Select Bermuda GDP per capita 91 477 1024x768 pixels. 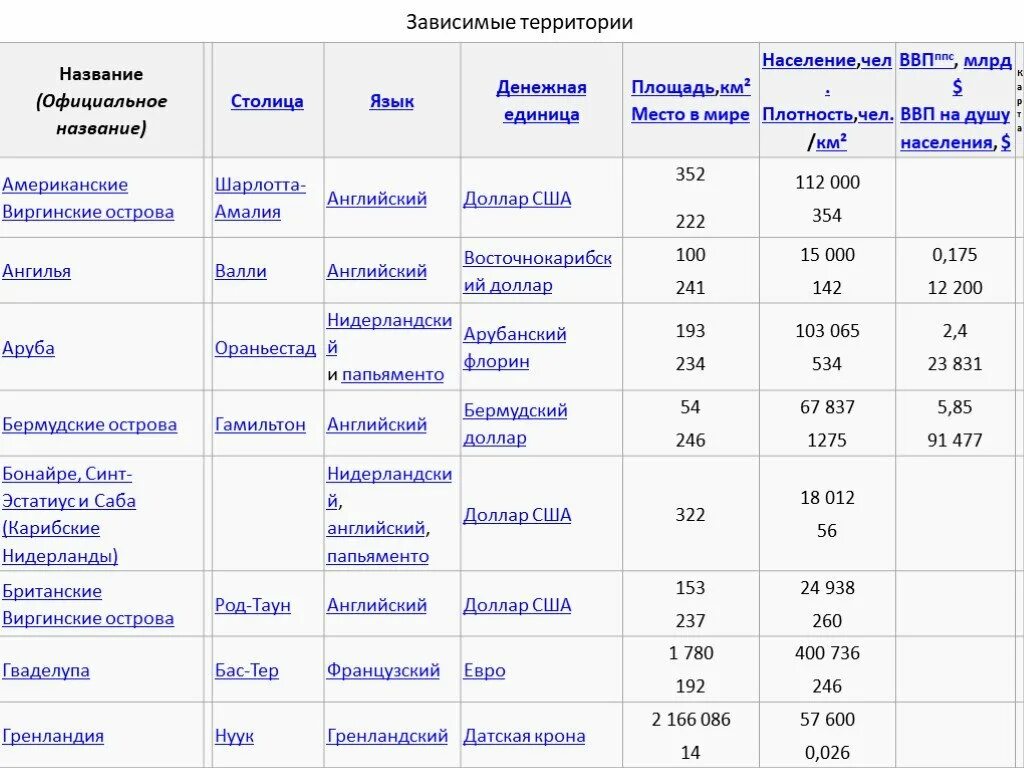955,440
